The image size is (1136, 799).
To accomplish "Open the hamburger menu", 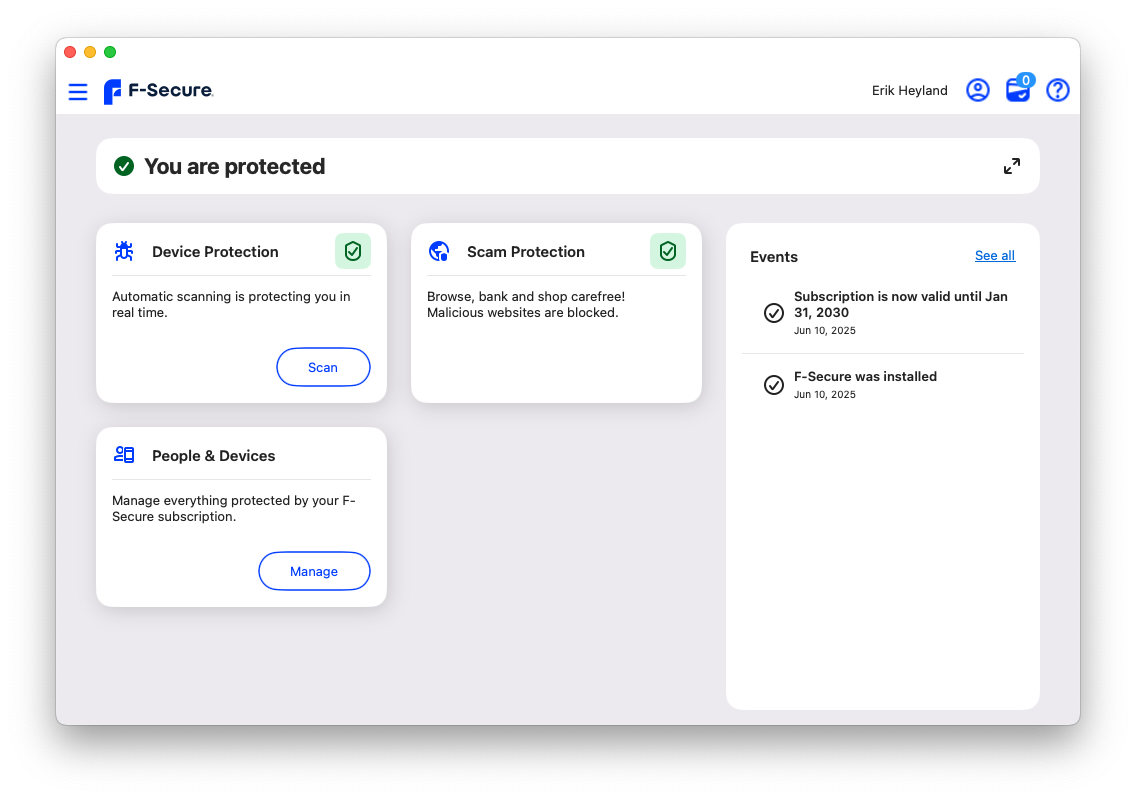I will 78,92.
